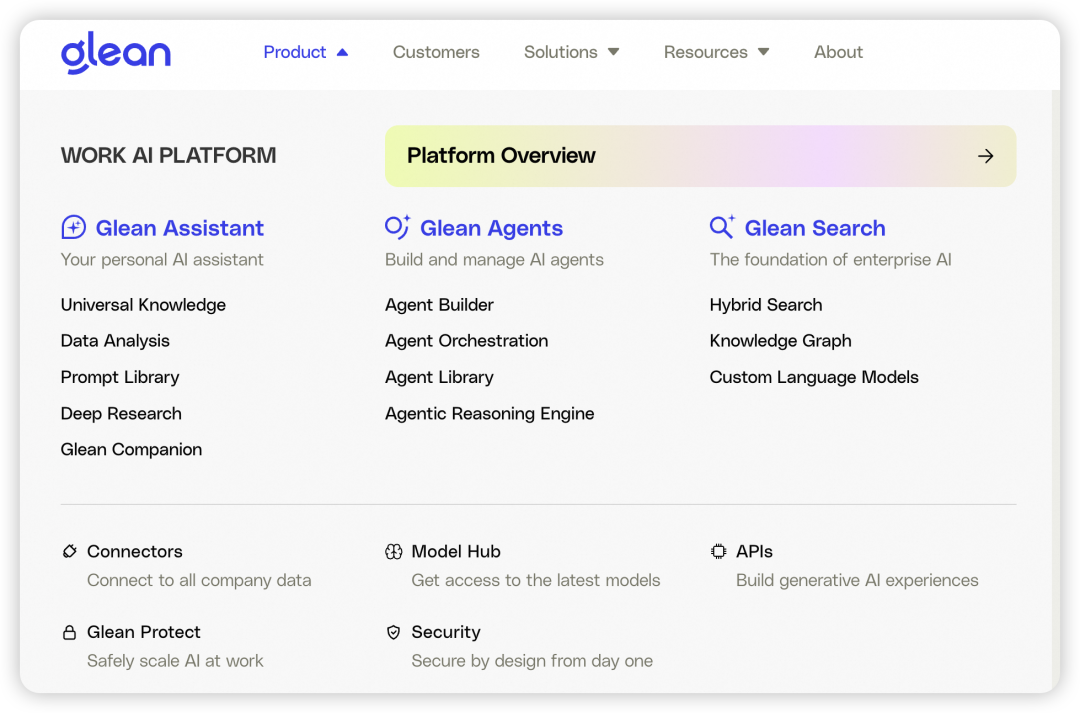The height and width of the screenshot is (713, 1080).
Task: Click the Glean Assistant chat sparkle icon
Action: tap(74, 228)
